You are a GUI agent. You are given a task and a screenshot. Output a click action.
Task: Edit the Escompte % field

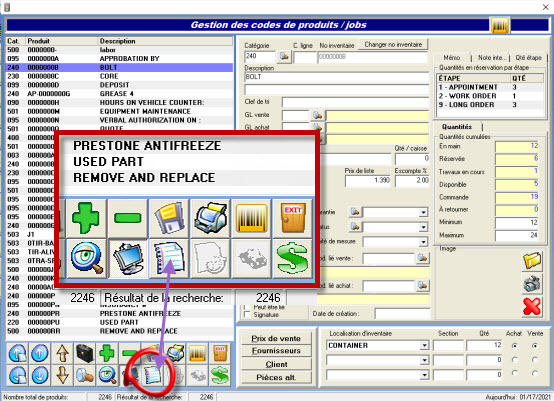click(412, 181)
